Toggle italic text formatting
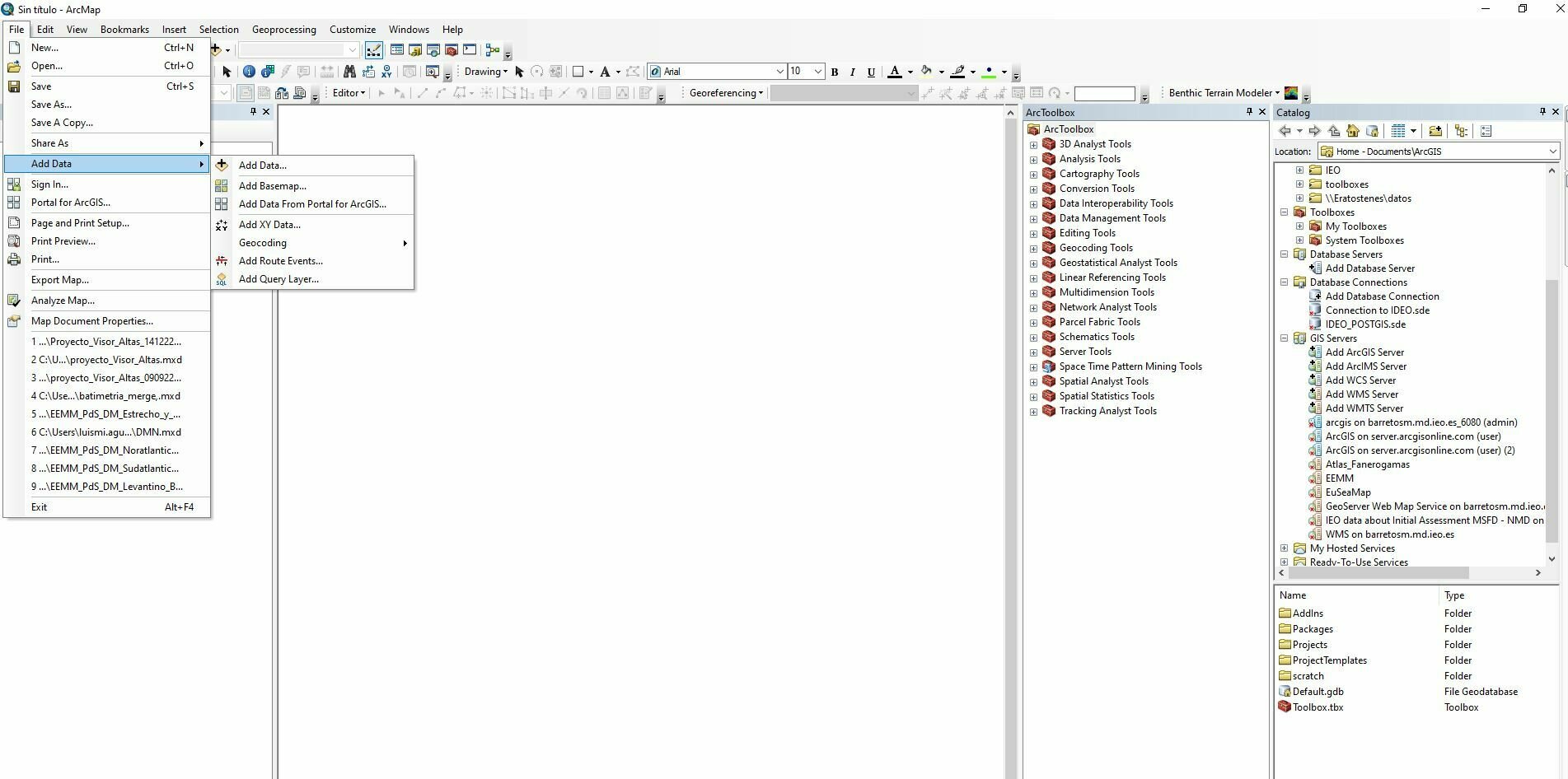Viewport: 1568px width, 779px height. click(x=853, y=72)
